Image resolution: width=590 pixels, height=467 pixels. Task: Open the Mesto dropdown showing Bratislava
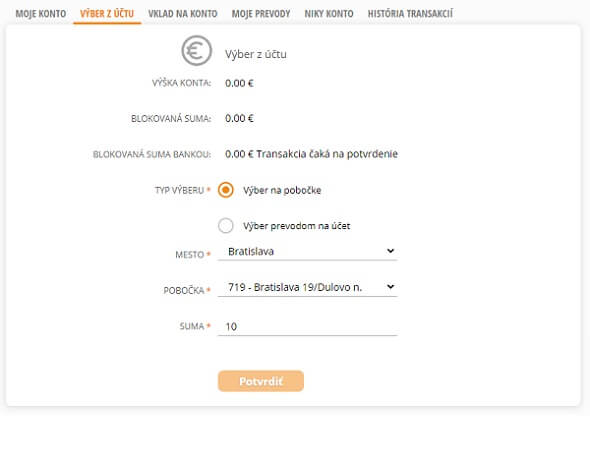(x=307, y=251)
